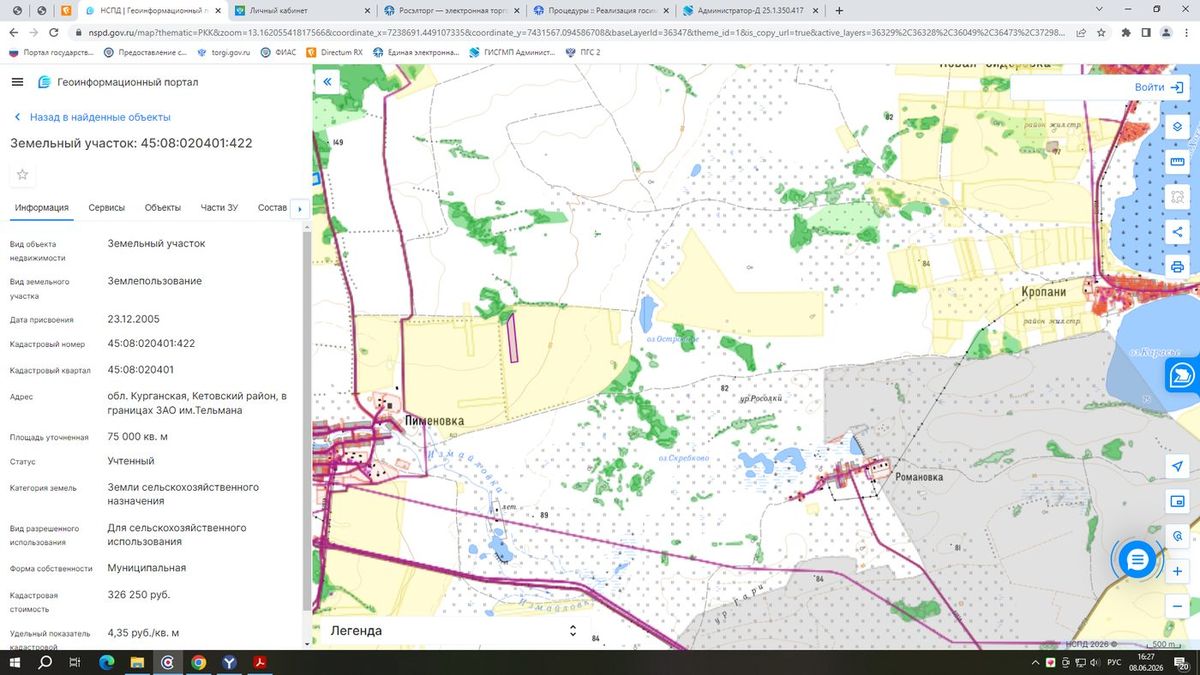Open a new browser tab
The width and height of the screenshot is (1200, 675).
point(838,10)
